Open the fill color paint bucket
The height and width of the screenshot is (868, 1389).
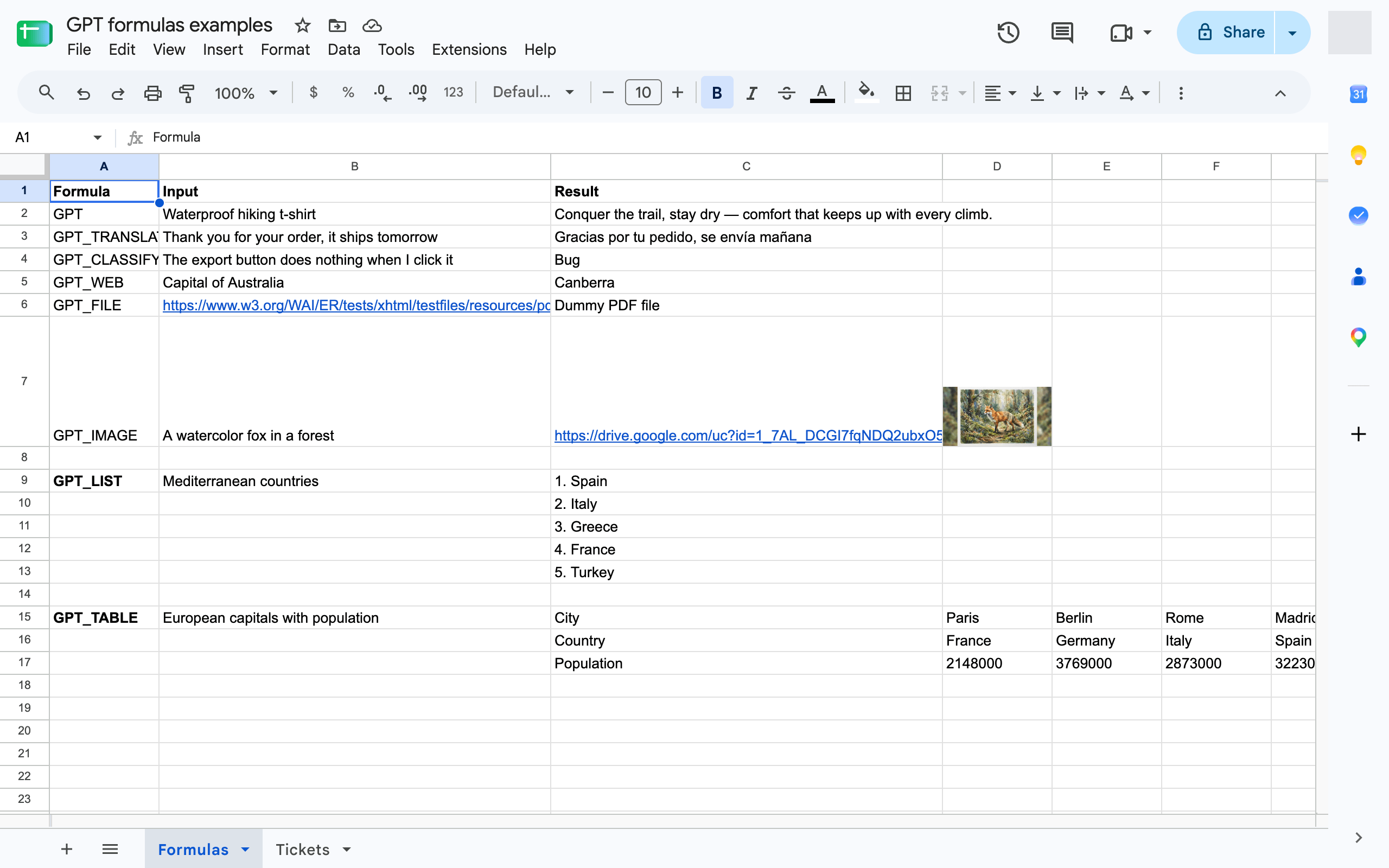coord(866,92)
